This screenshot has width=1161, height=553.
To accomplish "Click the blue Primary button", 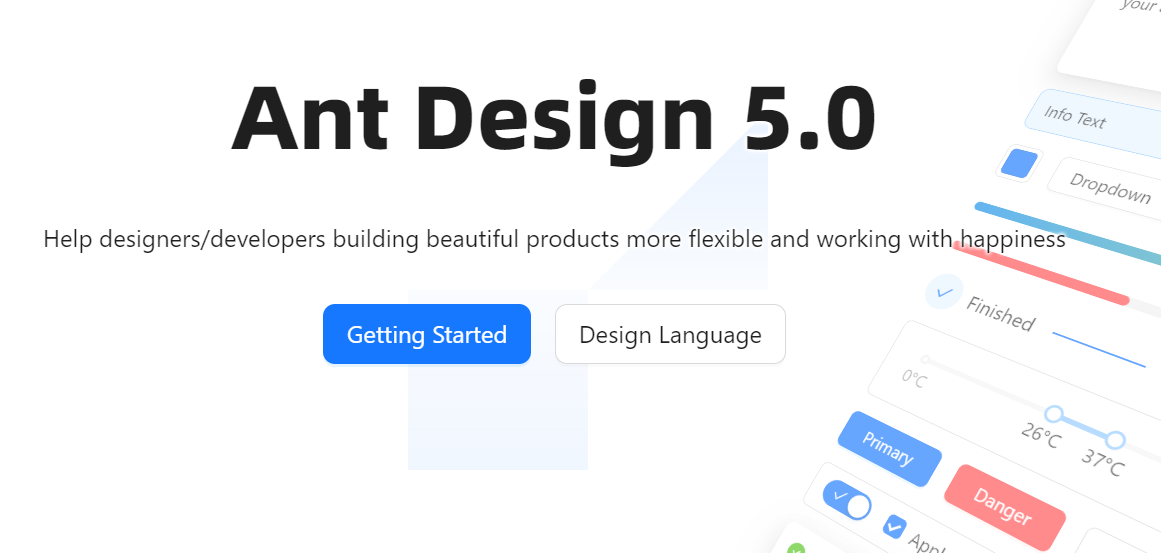I will tap(889, 449).
